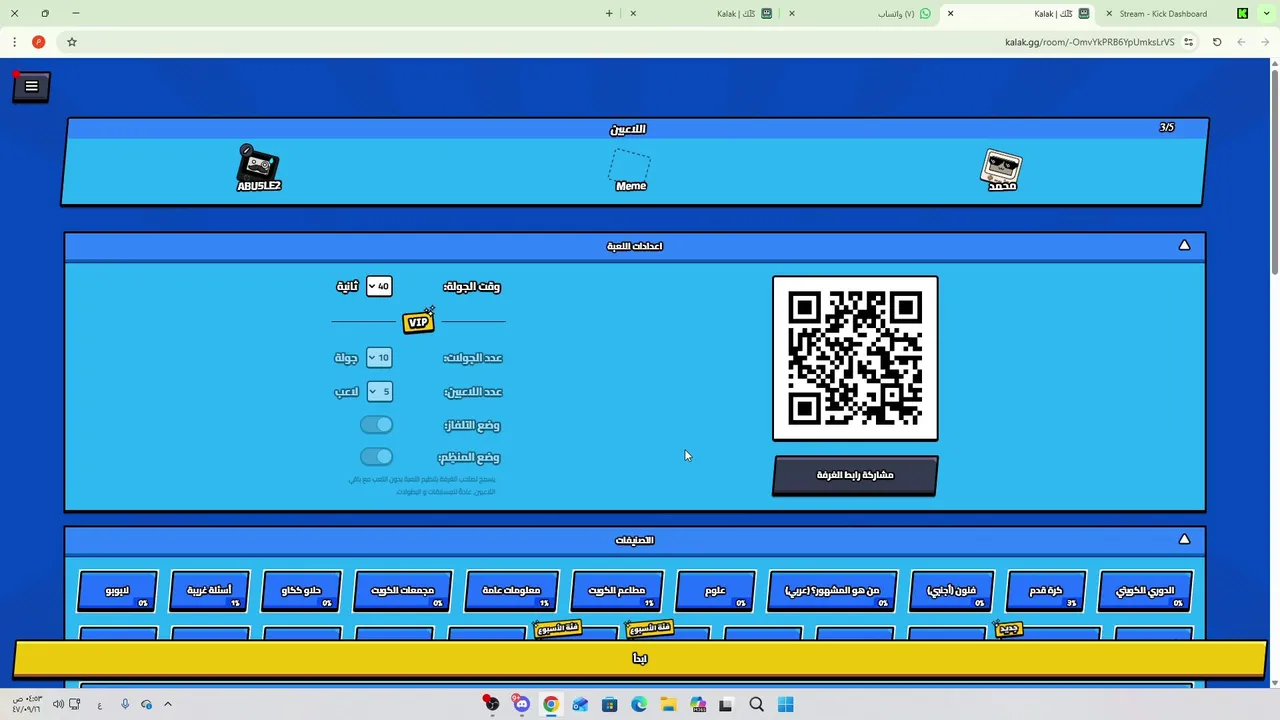Screen dimensions: 1280x720
Task: Open Microsoft 365 Copilot from taskbar
Action: 698,705
